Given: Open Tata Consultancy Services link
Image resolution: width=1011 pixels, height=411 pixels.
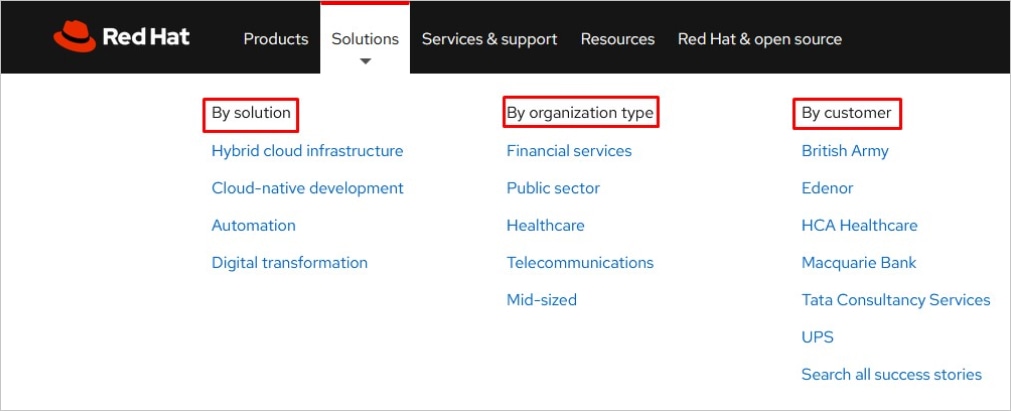Looking at the screenshot, I should (895, 300).
